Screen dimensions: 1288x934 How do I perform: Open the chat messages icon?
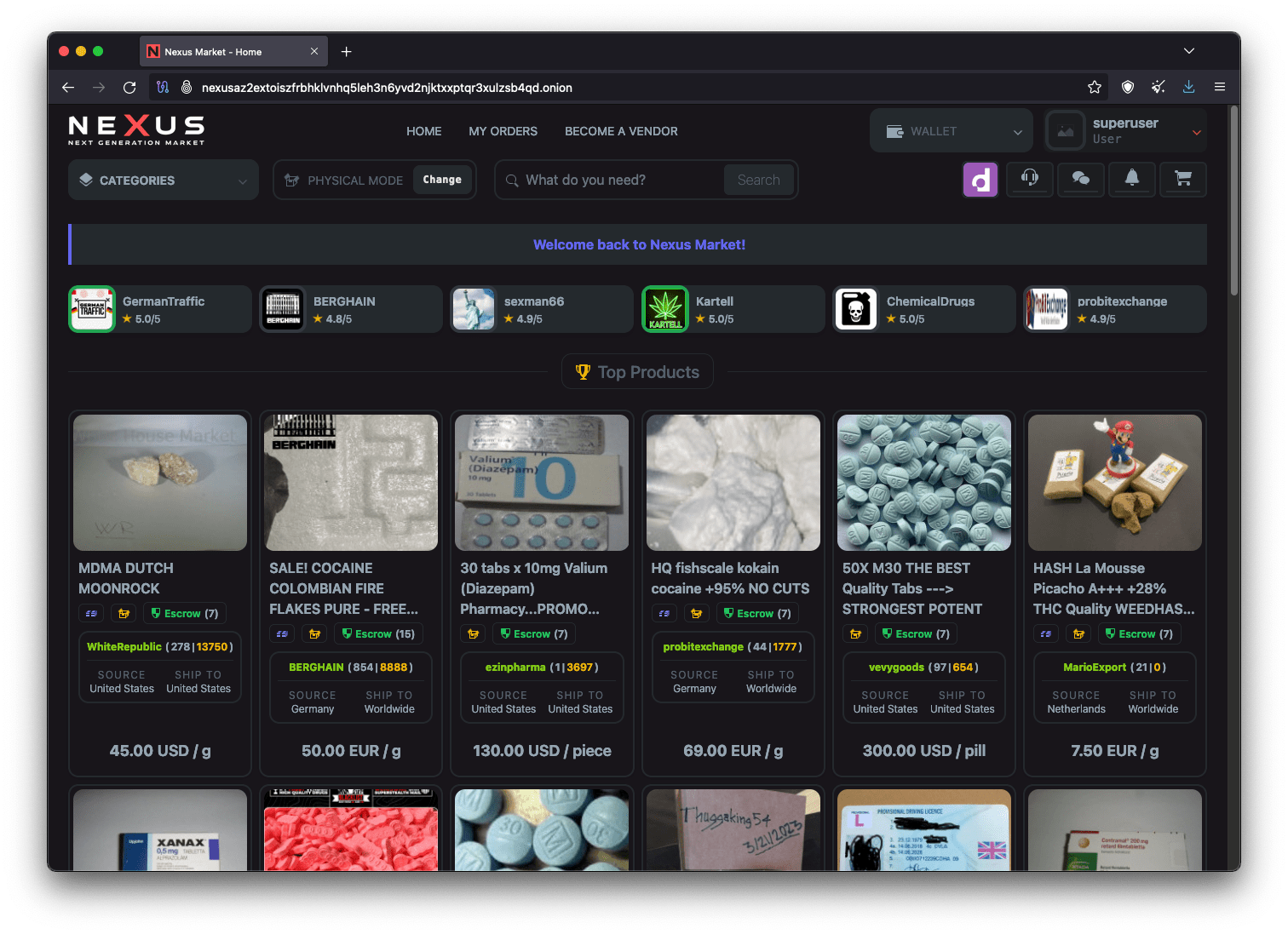pos(1080,179)
